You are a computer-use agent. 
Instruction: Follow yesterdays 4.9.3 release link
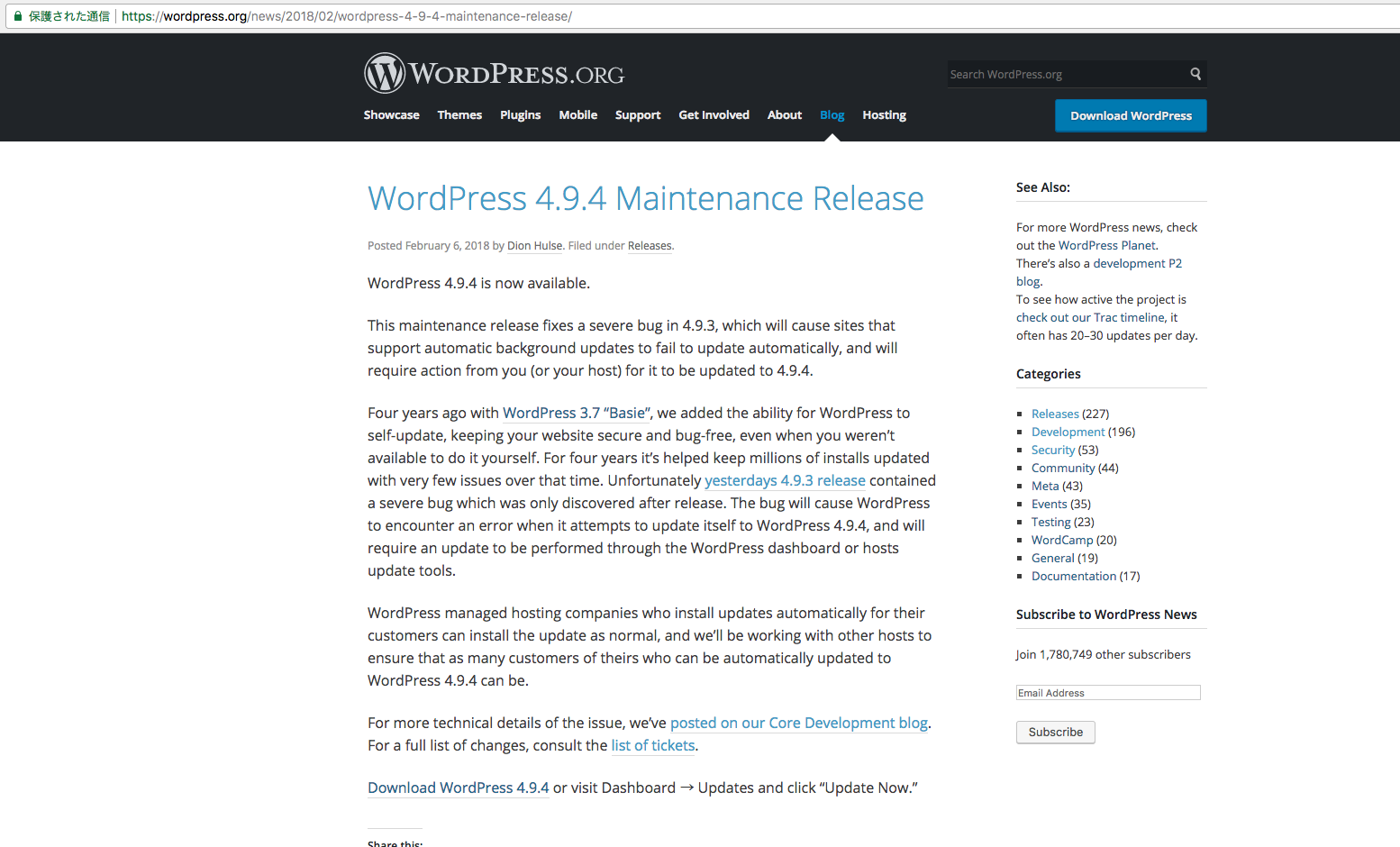[785, 480]
